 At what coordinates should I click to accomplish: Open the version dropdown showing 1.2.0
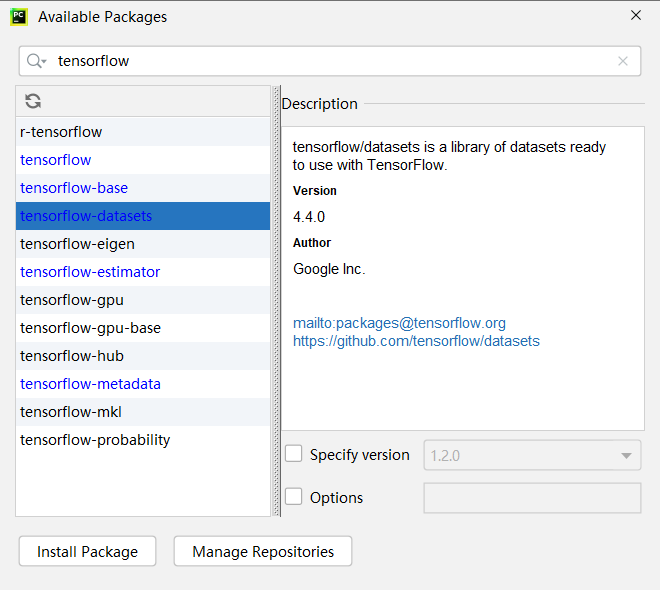[532, 455]
